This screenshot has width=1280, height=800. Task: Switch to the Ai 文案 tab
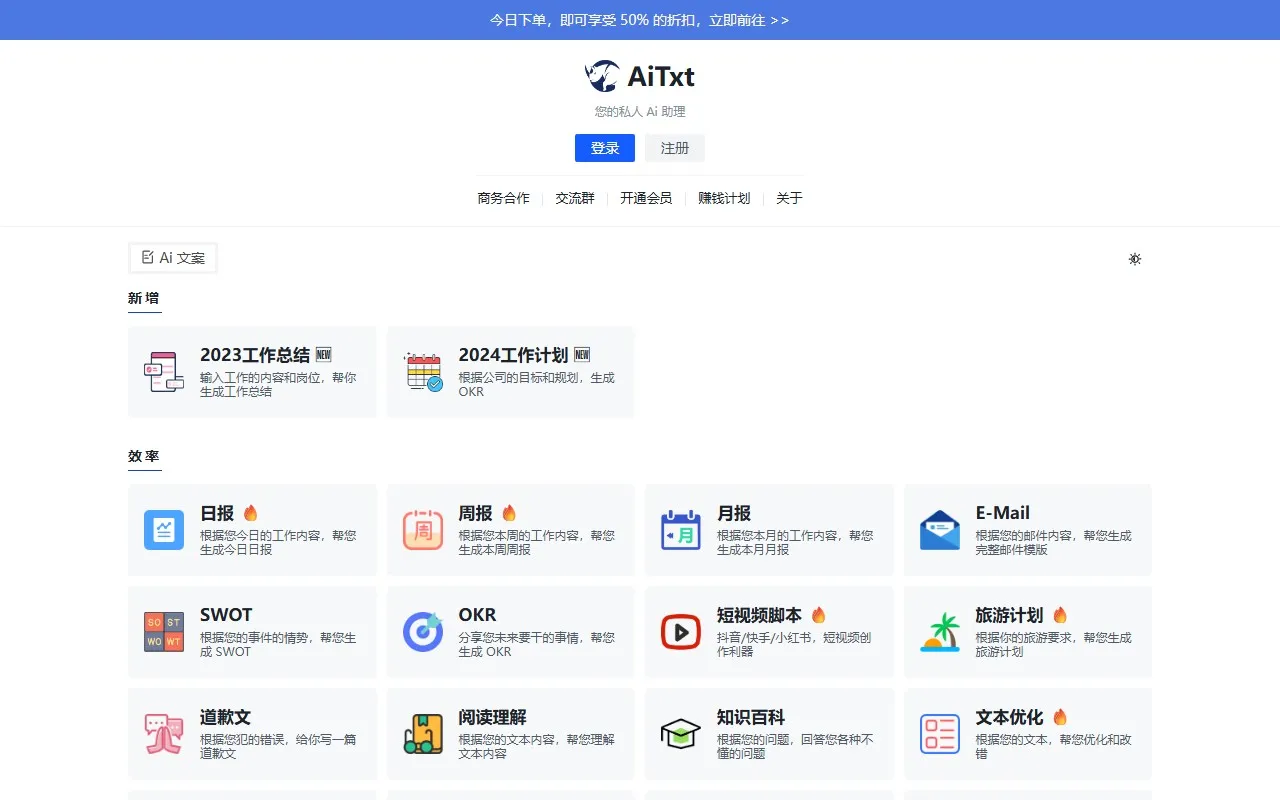172,257
